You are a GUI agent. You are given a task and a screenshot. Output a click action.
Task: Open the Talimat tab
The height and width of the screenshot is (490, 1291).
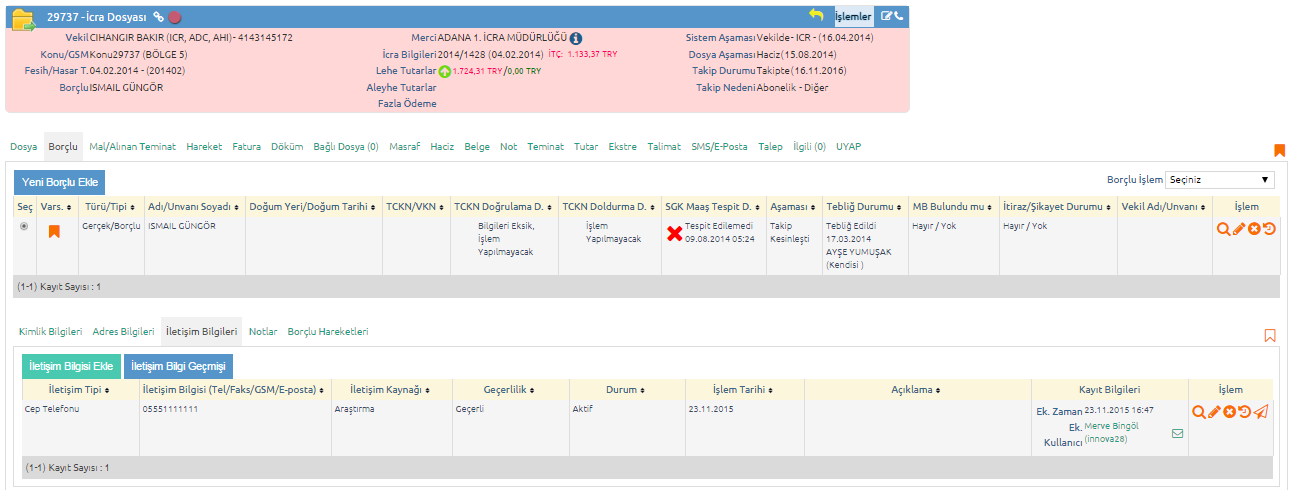pos(664,147)
